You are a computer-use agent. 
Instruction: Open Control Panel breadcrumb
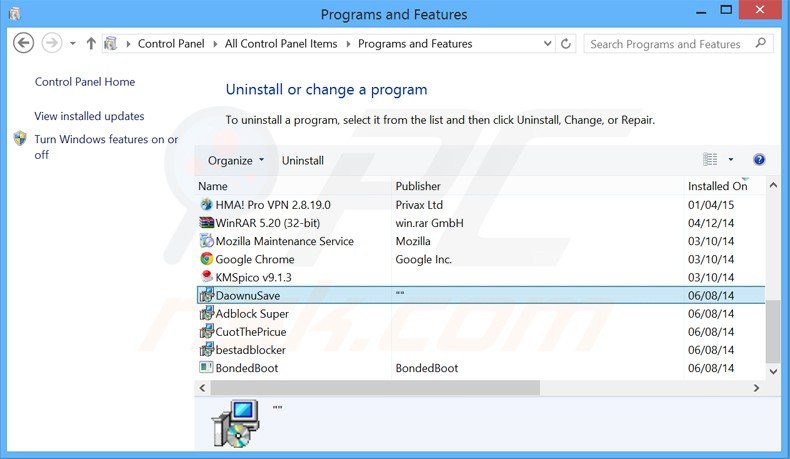[x=171, y=44]
